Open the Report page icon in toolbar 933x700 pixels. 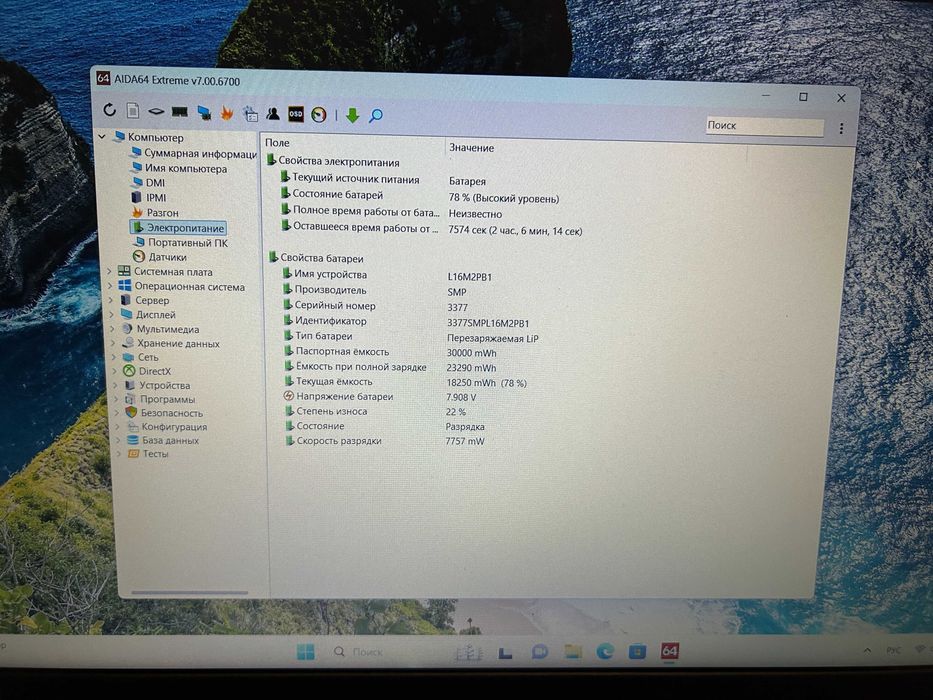[x=133, y=111]
